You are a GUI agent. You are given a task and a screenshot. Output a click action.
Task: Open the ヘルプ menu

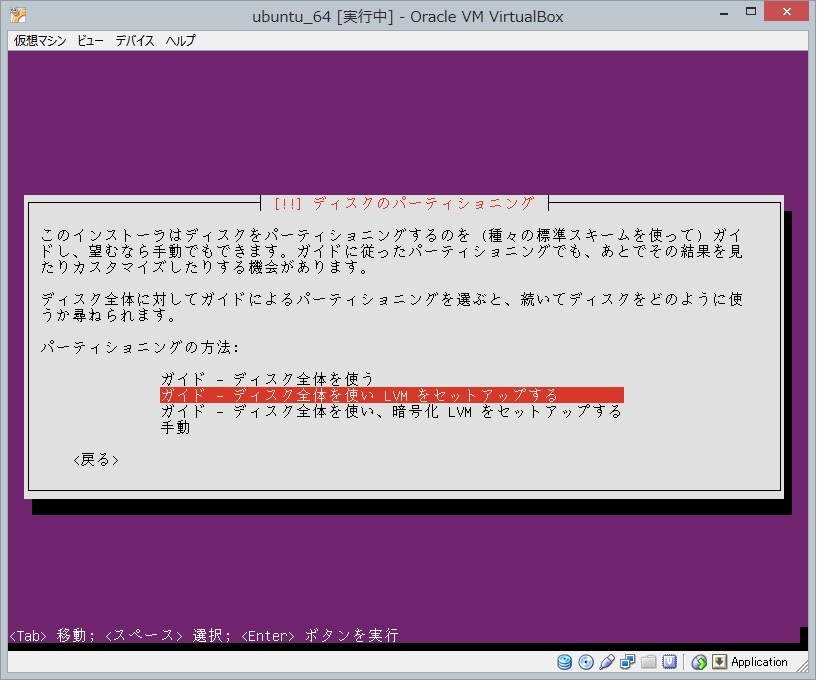180,41
